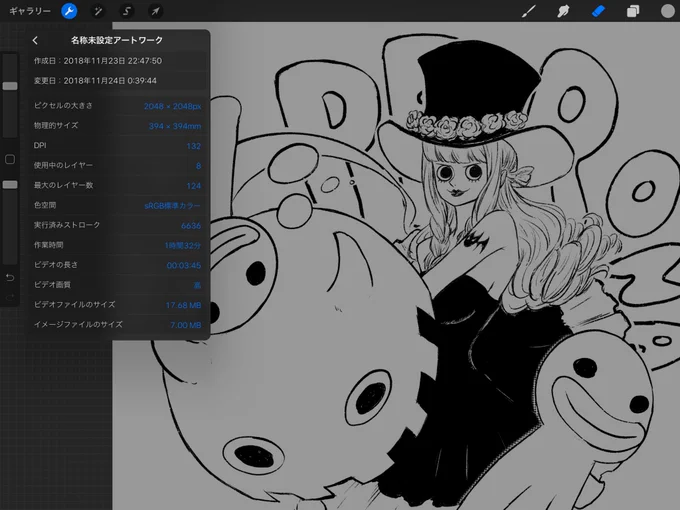
Task: Open the Layers panel
Action: point(633,11)
